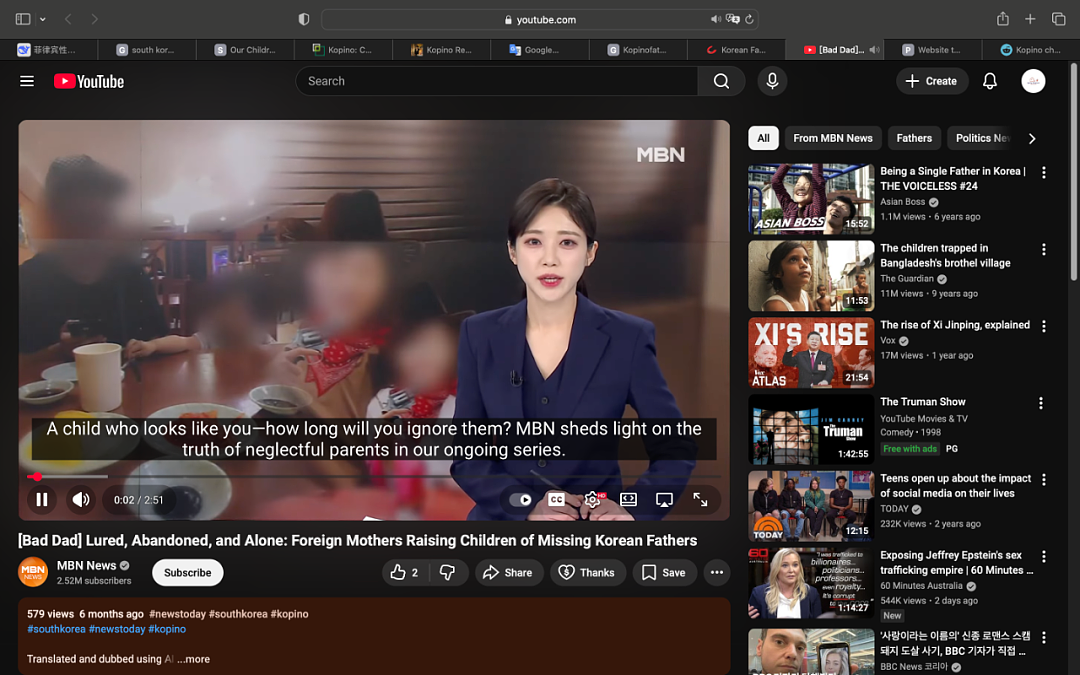The image size is (1080, 675).
Task: Go back in Safari
Action: pos(68,19)
